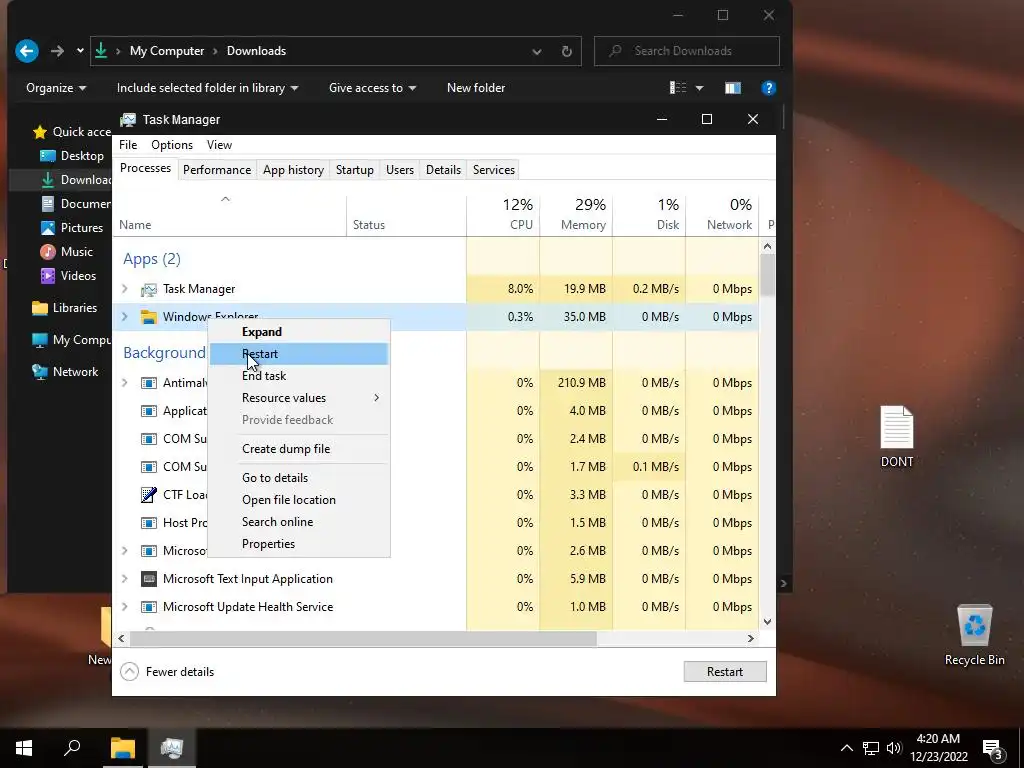
Task: Switch to the App history tab
Action: click(x=293, y=170)
